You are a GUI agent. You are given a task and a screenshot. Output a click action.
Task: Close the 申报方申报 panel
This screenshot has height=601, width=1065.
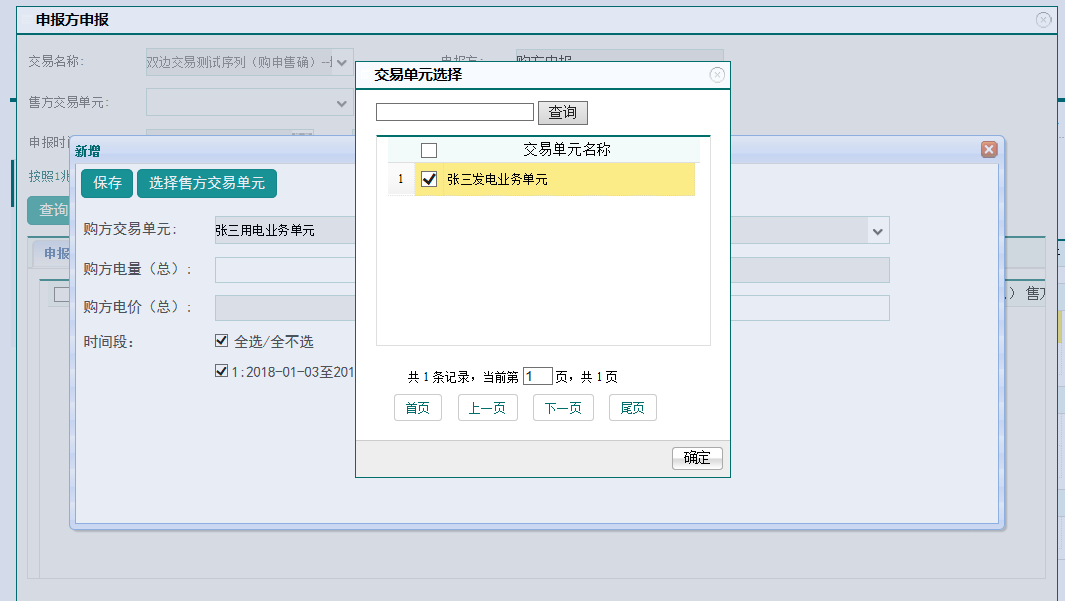[1043, 19]
